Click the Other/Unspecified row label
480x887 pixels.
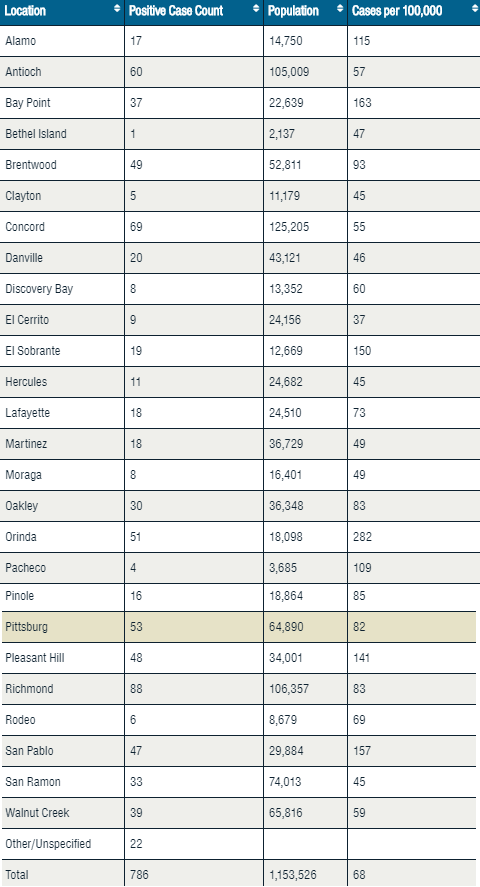click(48, 844)
